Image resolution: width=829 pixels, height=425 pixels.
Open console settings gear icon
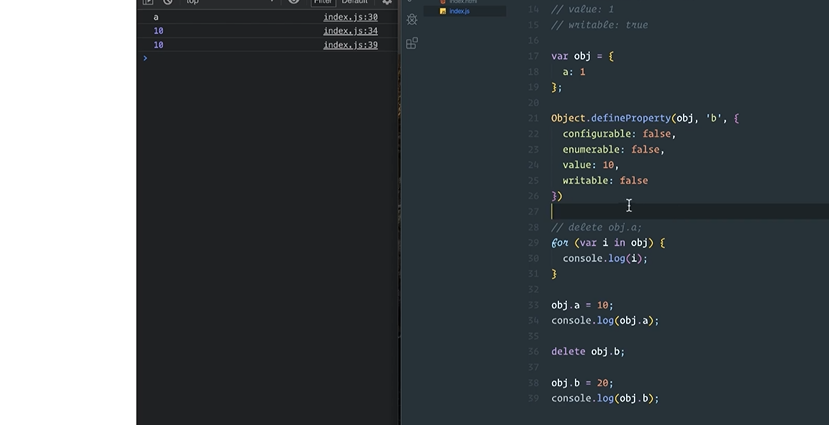(x=388, y=2)
